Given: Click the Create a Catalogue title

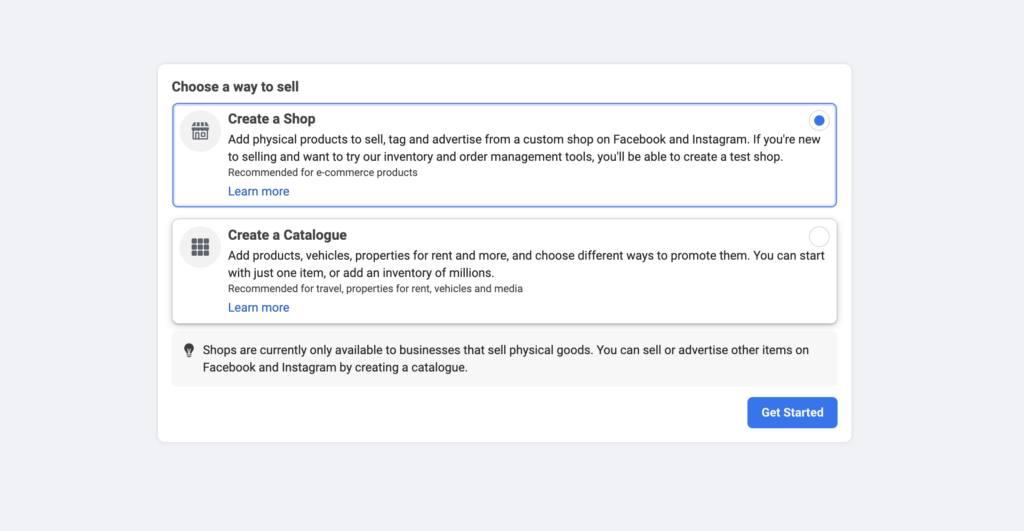Looking at the screenshot, I should pos(287,235).
